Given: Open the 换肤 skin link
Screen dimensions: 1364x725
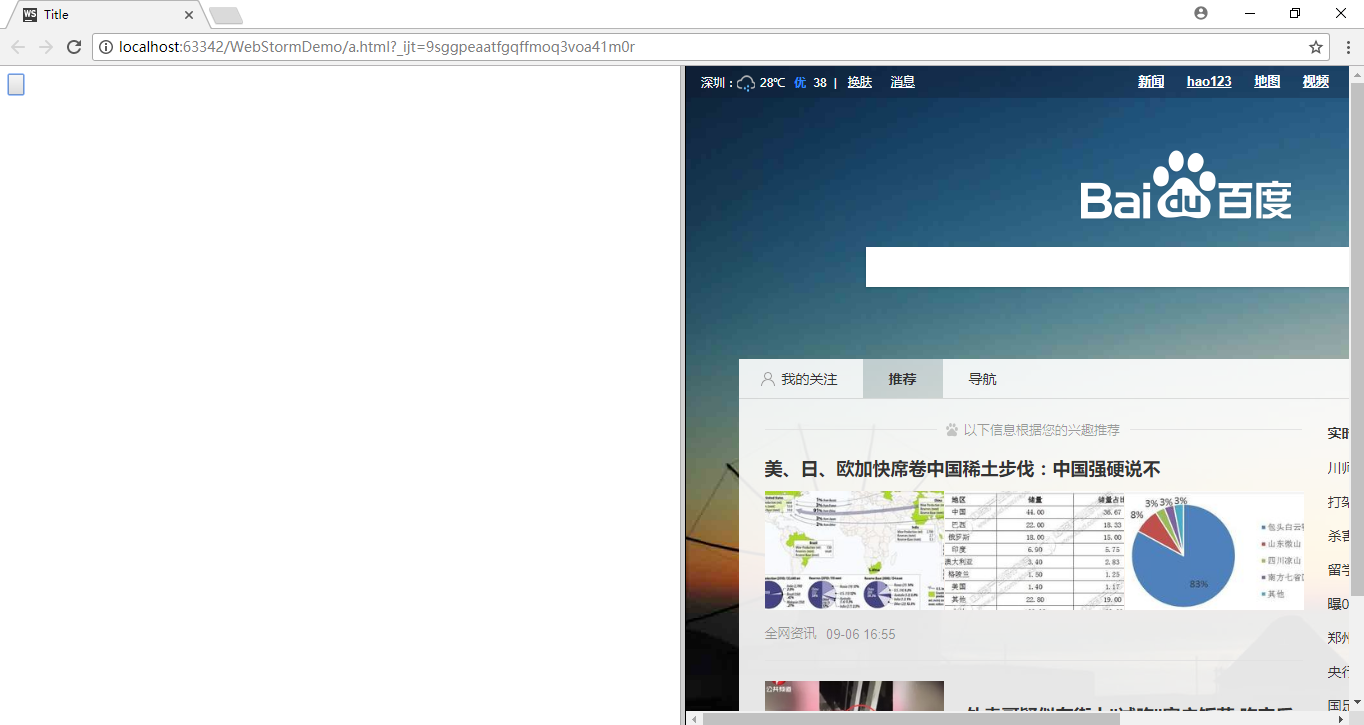Looking at the screenshot, I should (x=860, y=82).
